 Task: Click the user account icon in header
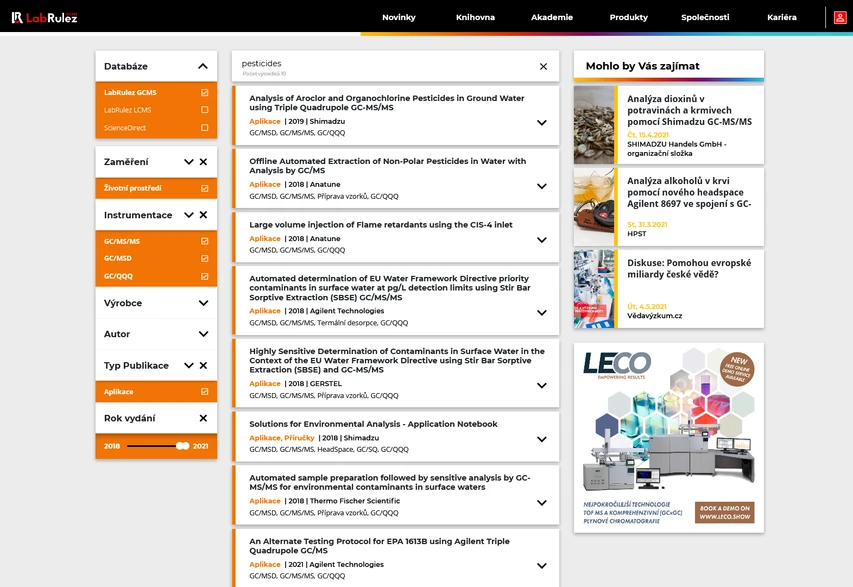(x=840, y=17)
